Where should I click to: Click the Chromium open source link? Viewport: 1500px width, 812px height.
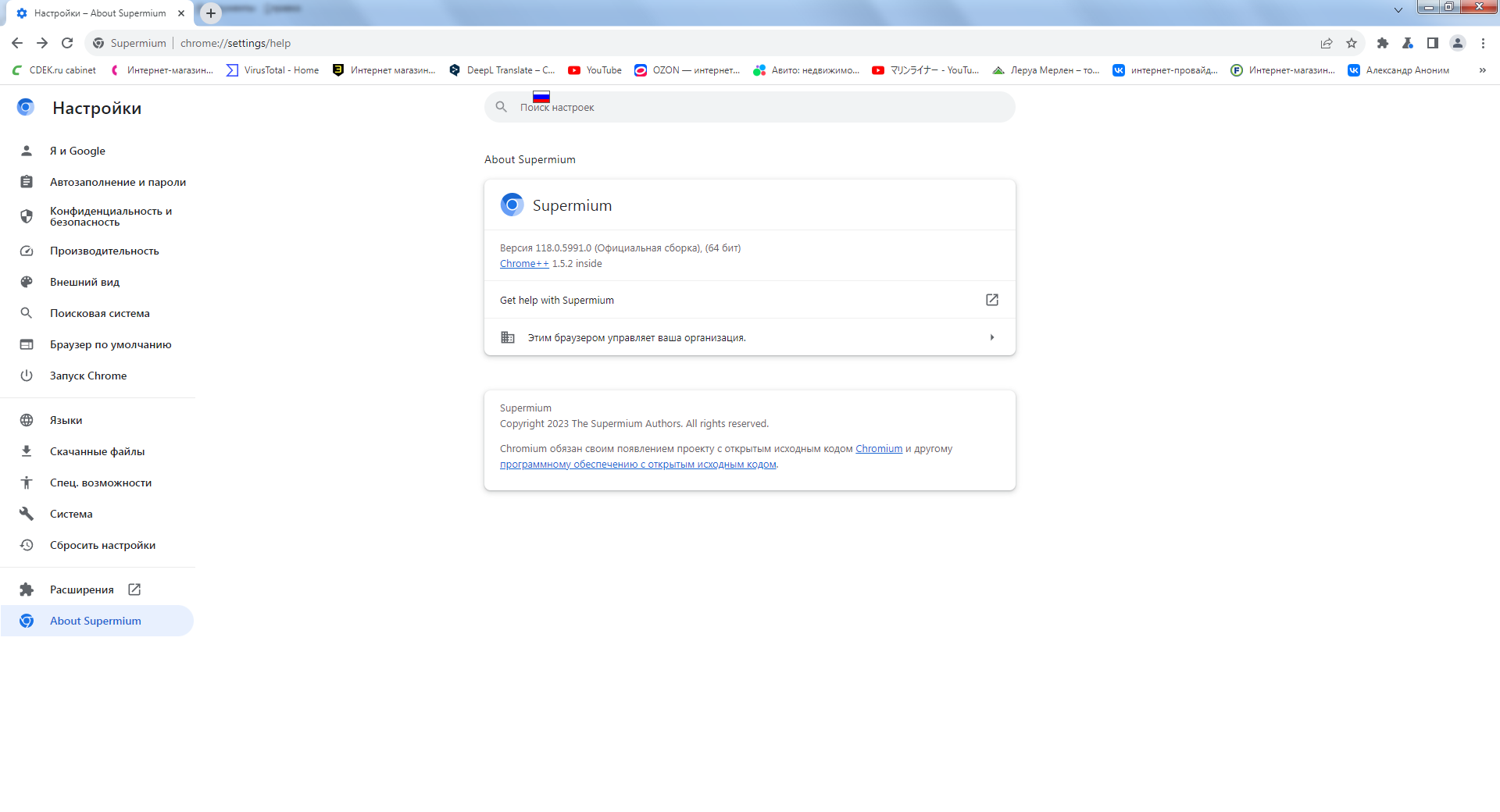(x=879, y=449)
